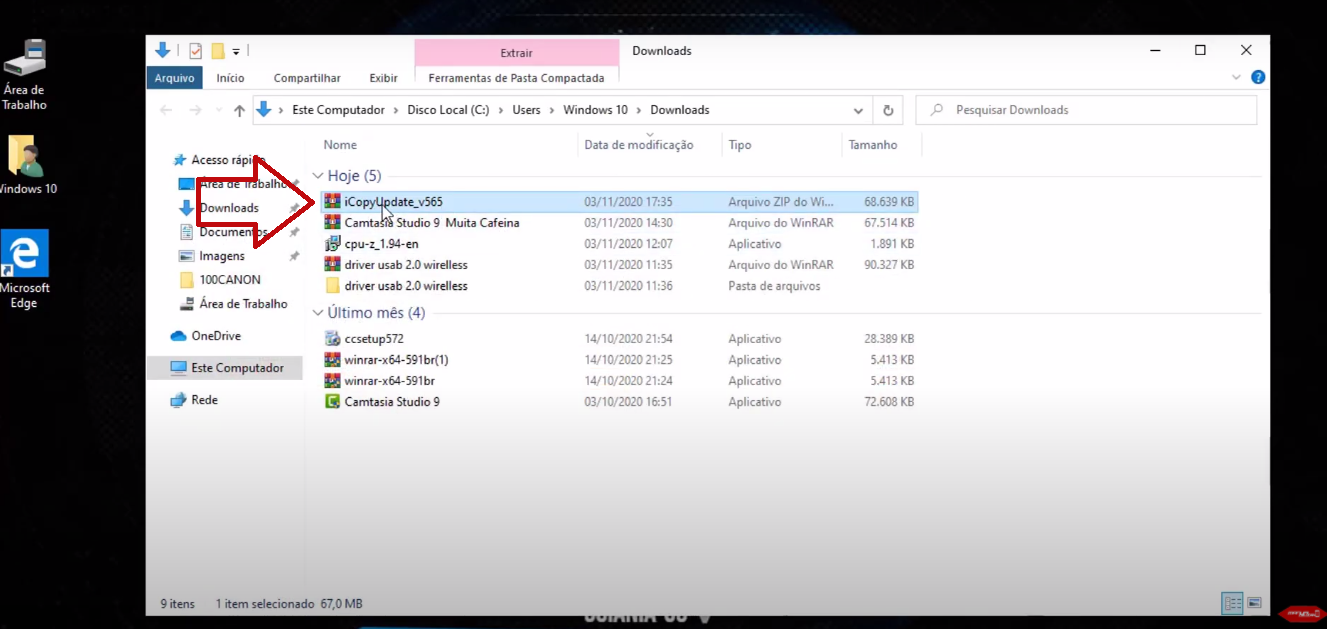Click the Properties quick access toolbar icon
The height and width of the screenshot is (629, 1327).
click(195, 51)
